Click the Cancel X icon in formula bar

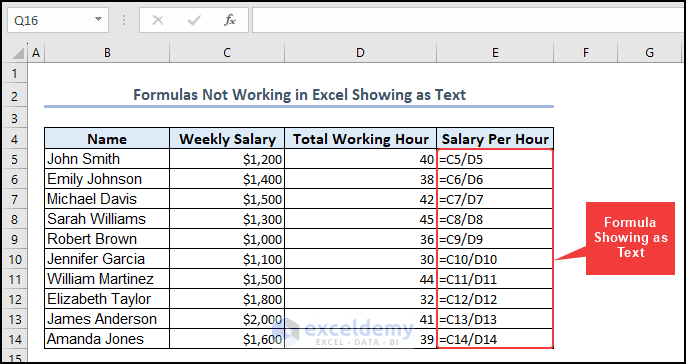158,20
